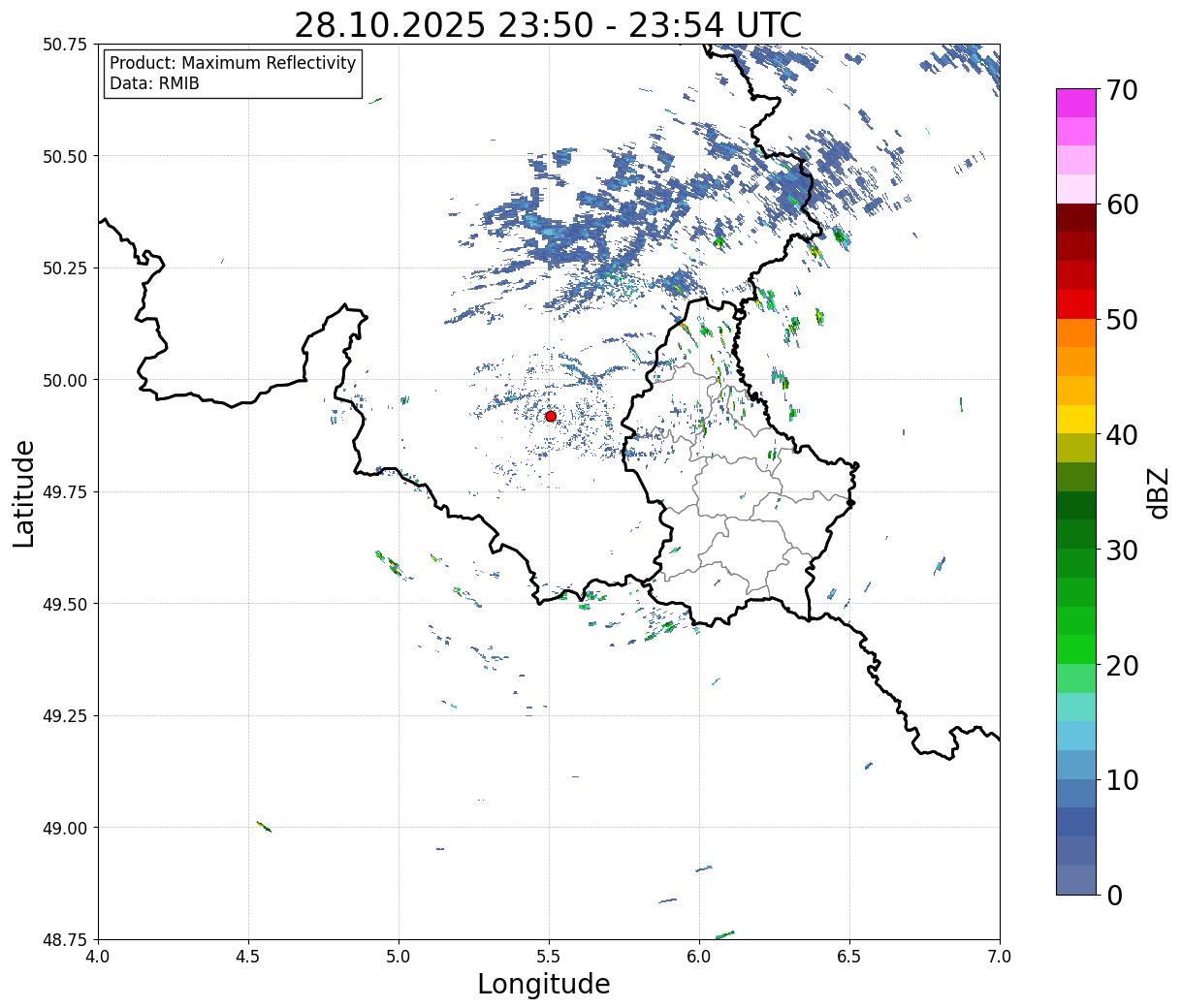The width and height of the screenshot is (1182, 1008).
Task: Click the longitude tick label 6.0
Action: coord(699,956)
